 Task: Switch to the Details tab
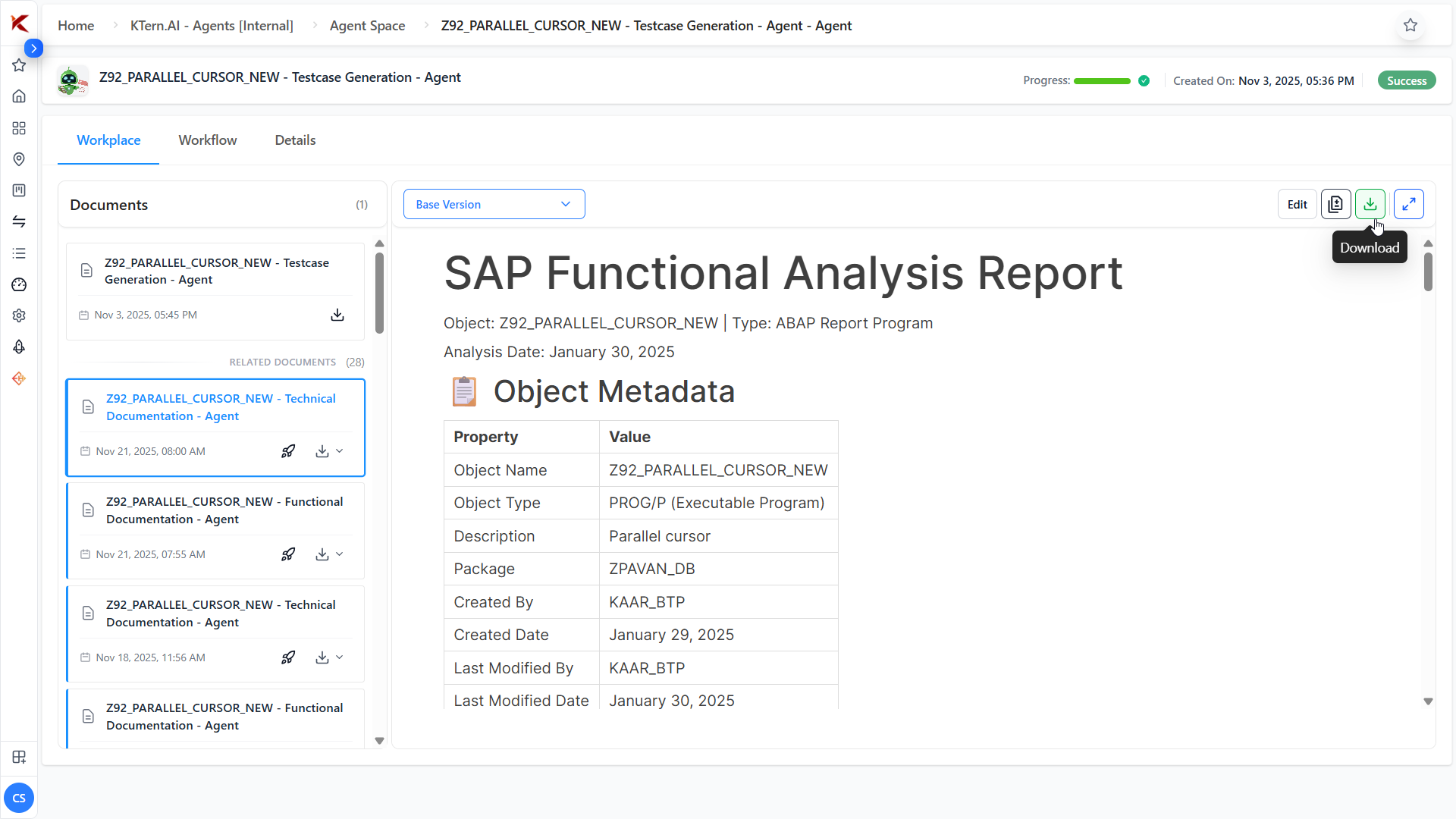coord(295,140)
